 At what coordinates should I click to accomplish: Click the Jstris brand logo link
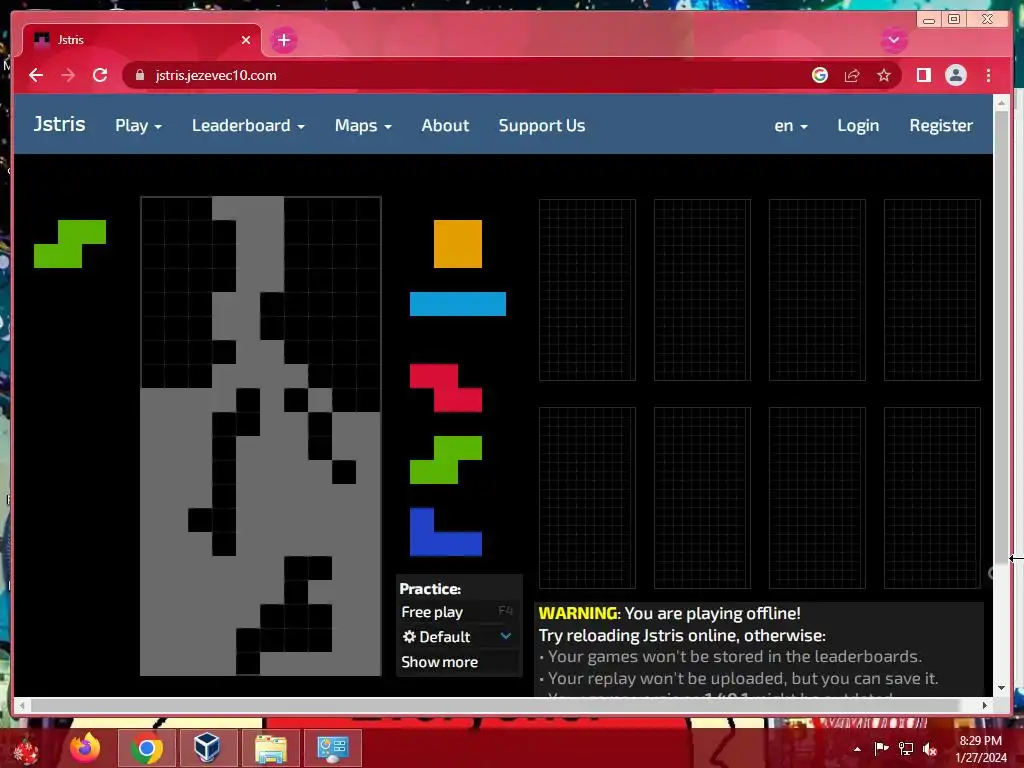coord(59,124)
